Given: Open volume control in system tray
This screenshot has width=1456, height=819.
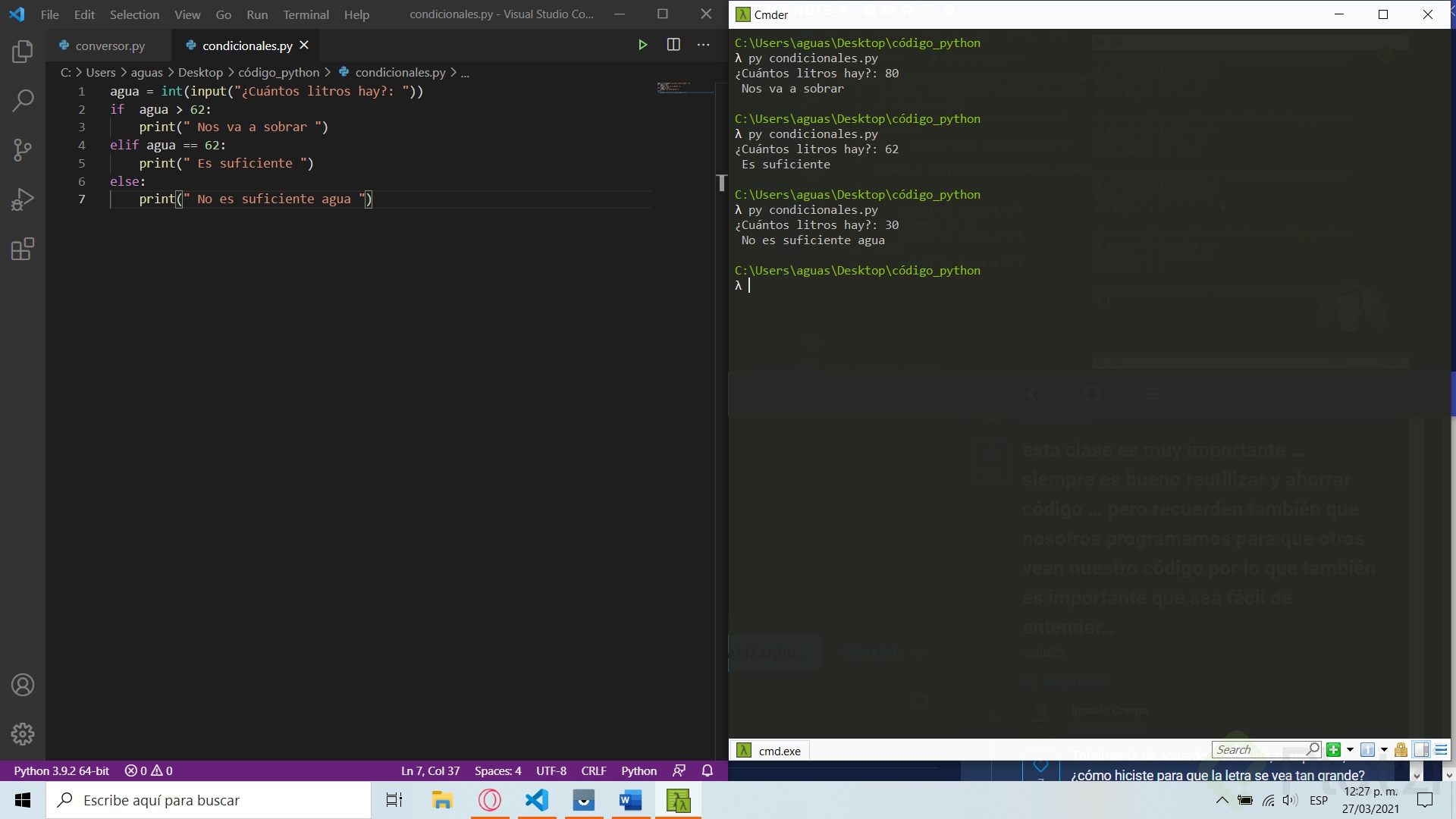Looking at the screenshot, I should click(1290, 800).
